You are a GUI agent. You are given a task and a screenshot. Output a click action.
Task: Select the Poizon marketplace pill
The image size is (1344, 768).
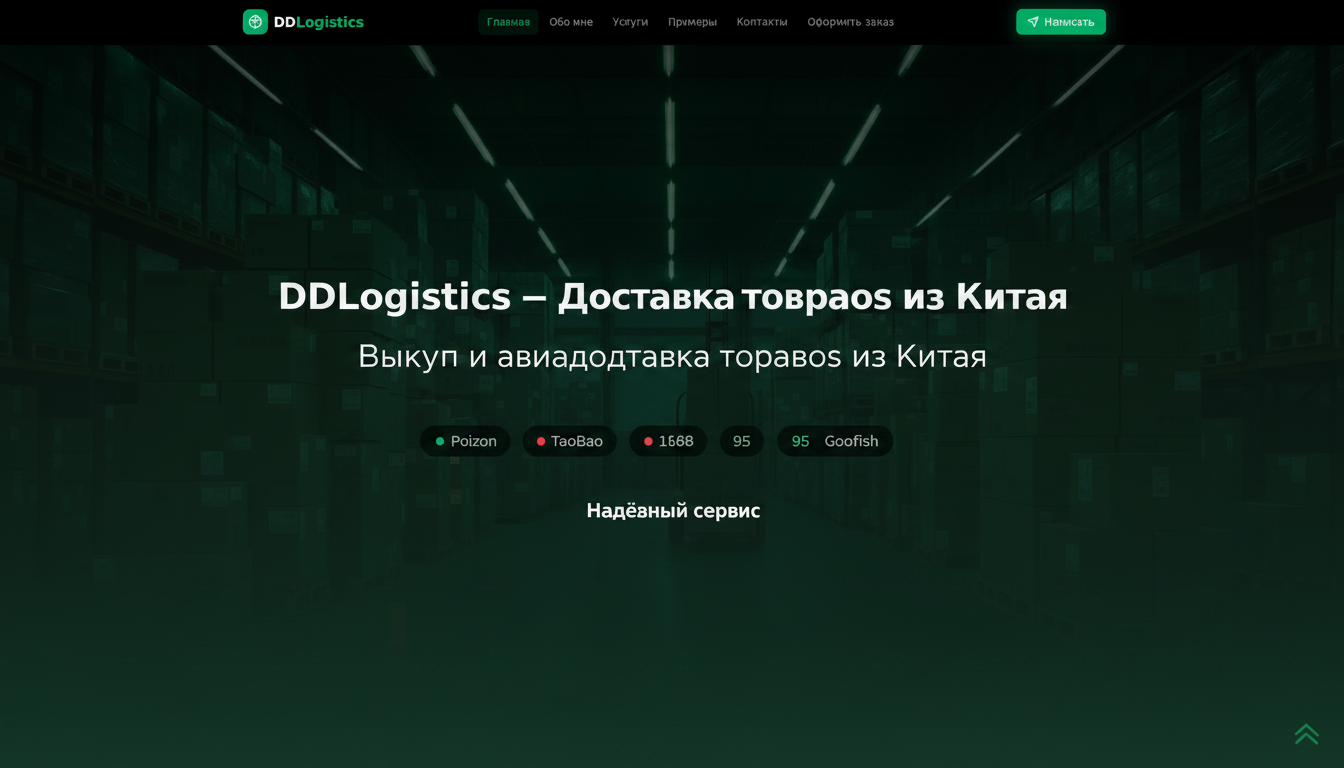[x=465, y=441]
